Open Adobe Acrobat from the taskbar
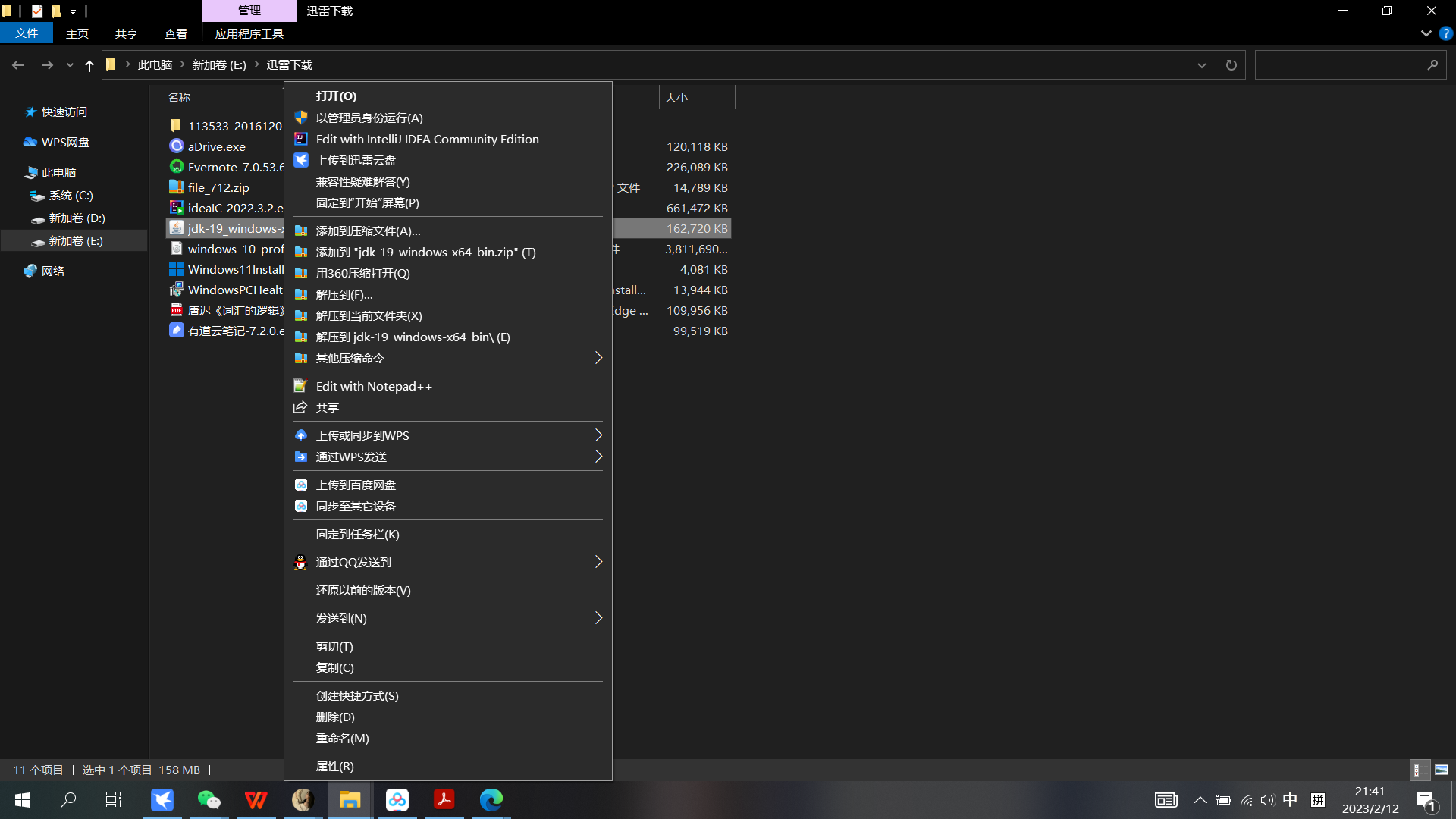The width and height of the screenshot is (1456, 819). (444, 799)
